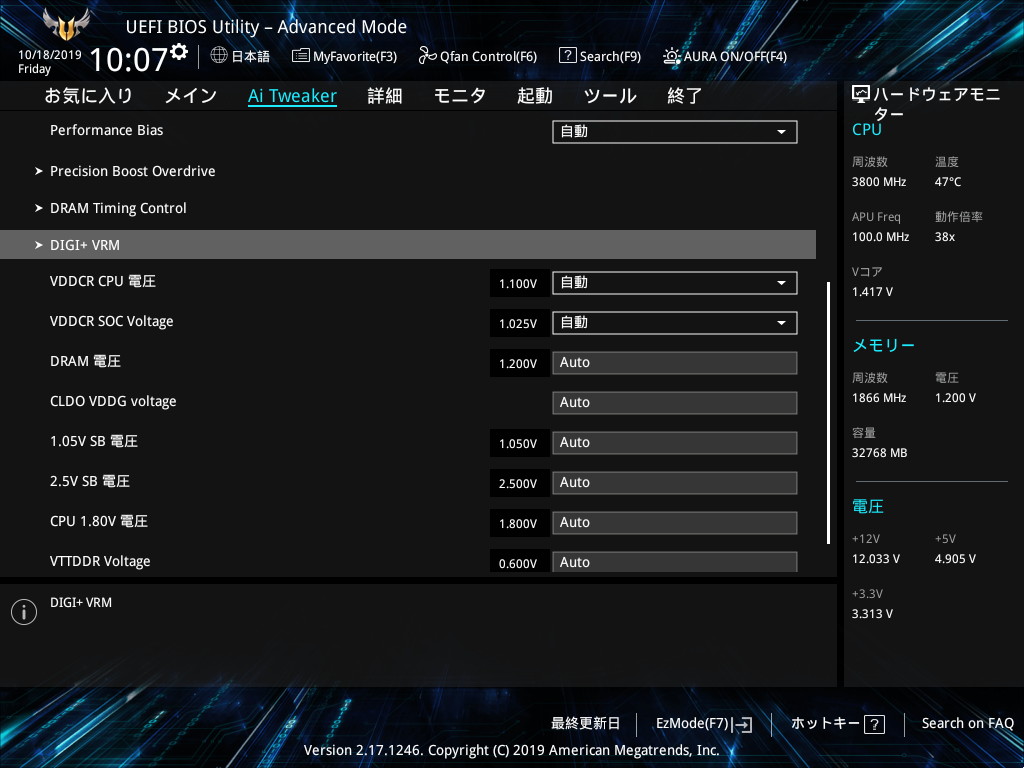The height and width of the screenshot is (768, 1024).
Task: Click the 12.033 V reading
Action: [x=876, y=559]
